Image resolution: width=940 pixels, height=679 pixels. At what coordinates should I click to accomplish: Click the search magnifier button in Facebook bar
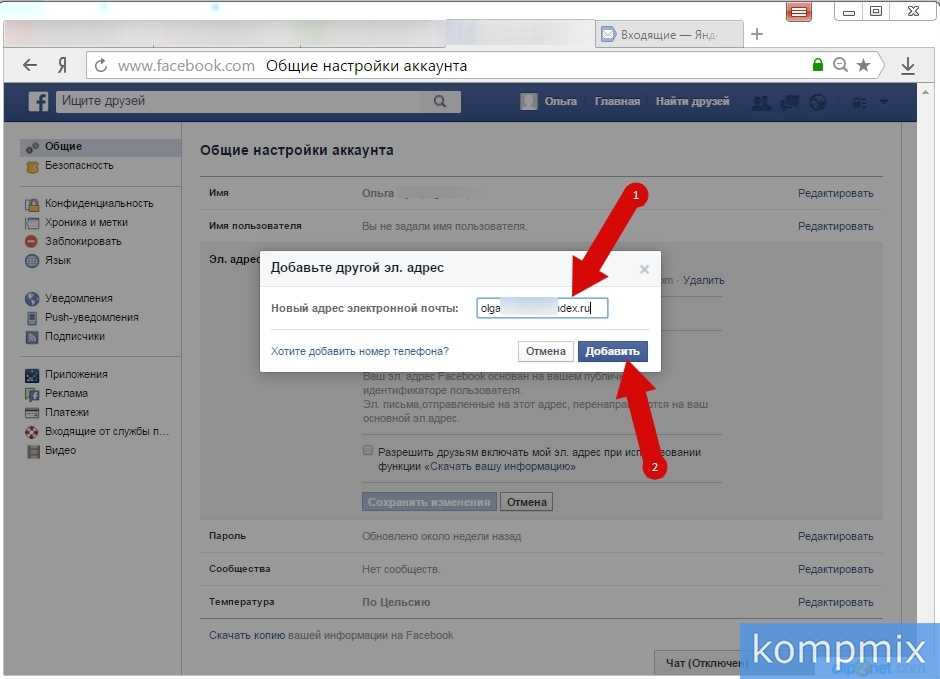pyautogui.click(x=440, y=102)
